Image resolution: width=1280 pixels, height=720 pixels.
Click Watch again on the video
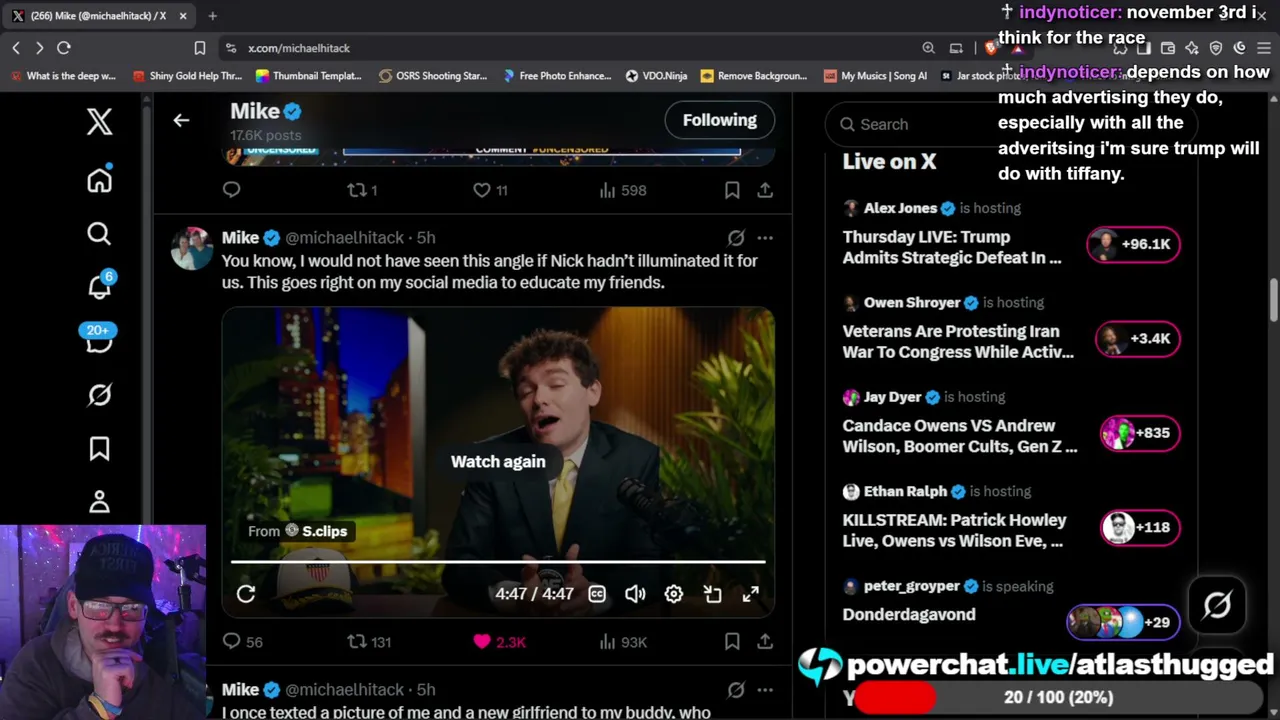click(x=498, y=461)
